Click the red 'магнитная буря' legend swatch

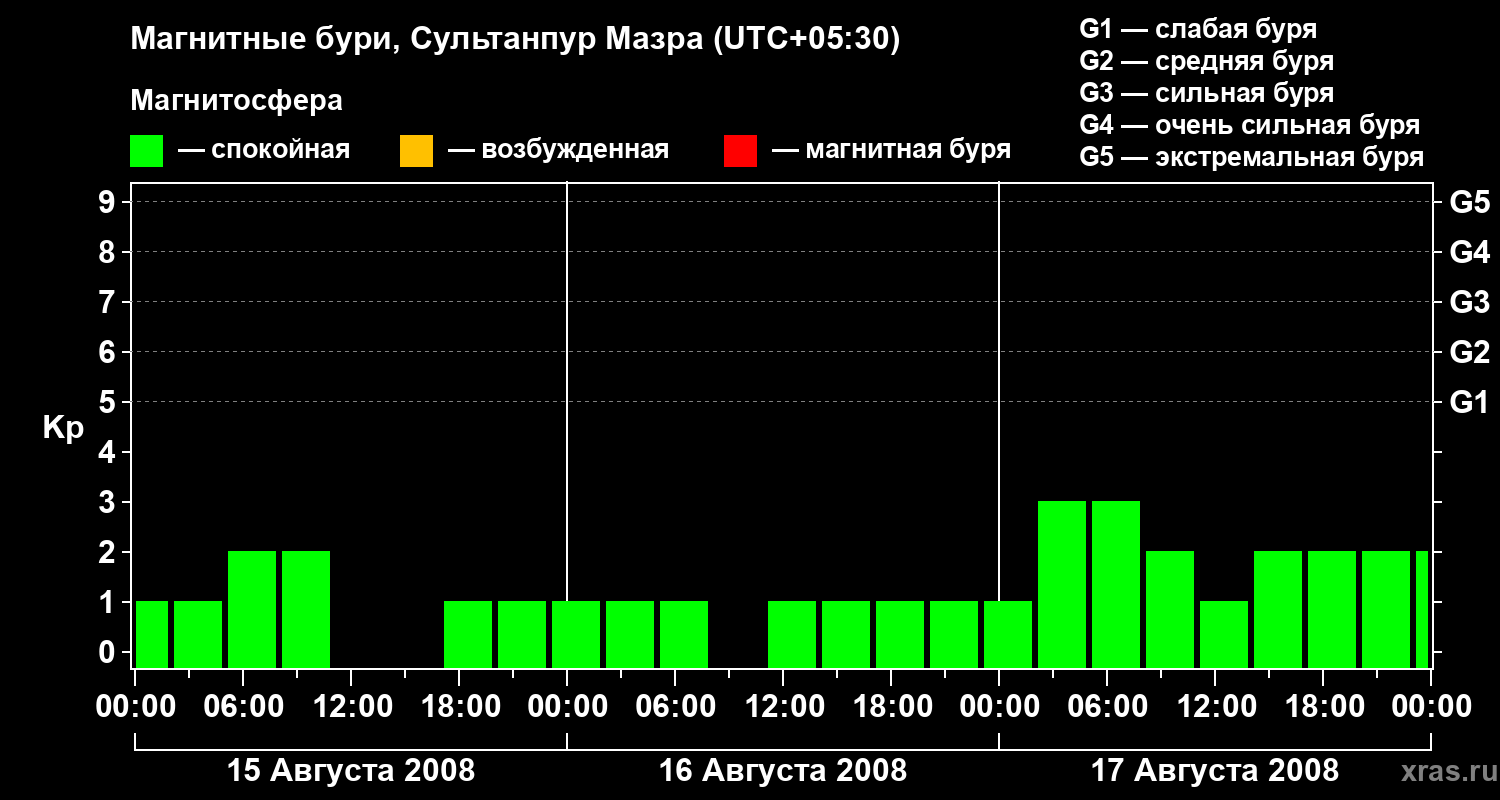(x=740, y=151)
